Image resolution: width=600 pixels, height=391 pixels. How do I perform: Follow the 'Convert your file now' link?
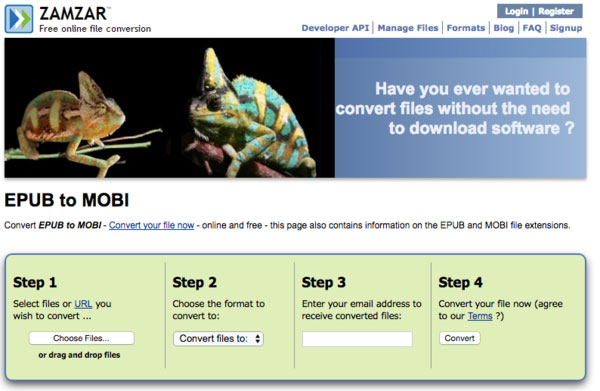coord(152,225)
